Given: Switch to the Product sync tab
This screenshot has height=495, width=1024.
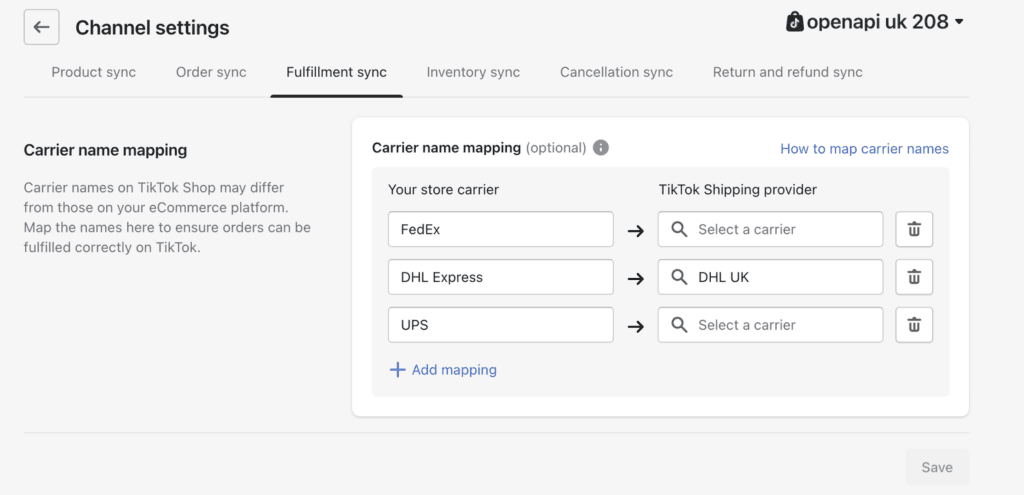Looking at the screenshot, I should [93, 72].
